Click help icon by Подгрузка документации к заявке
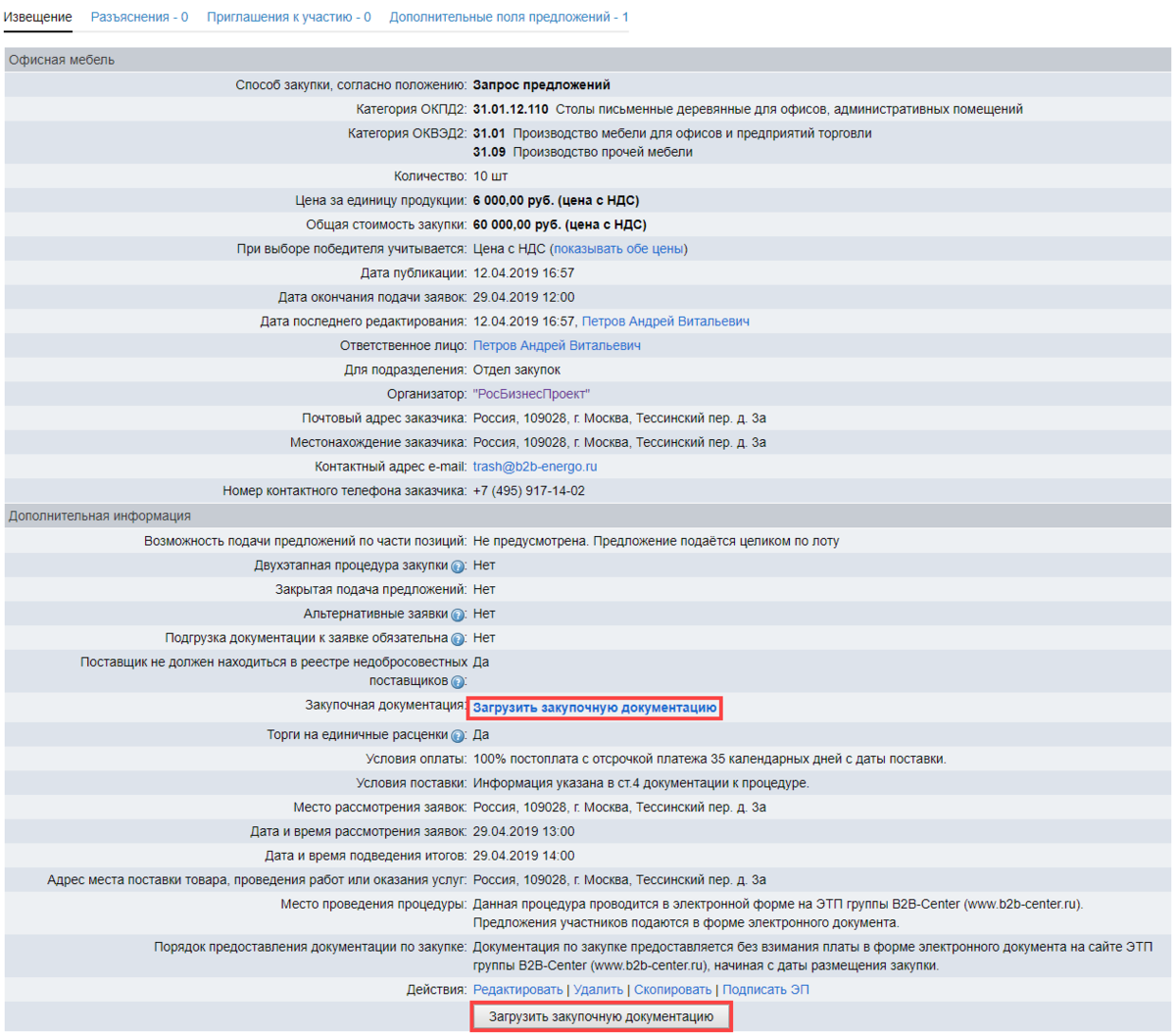Screen dimensions: 1176x1035 [x=457, y=639]
